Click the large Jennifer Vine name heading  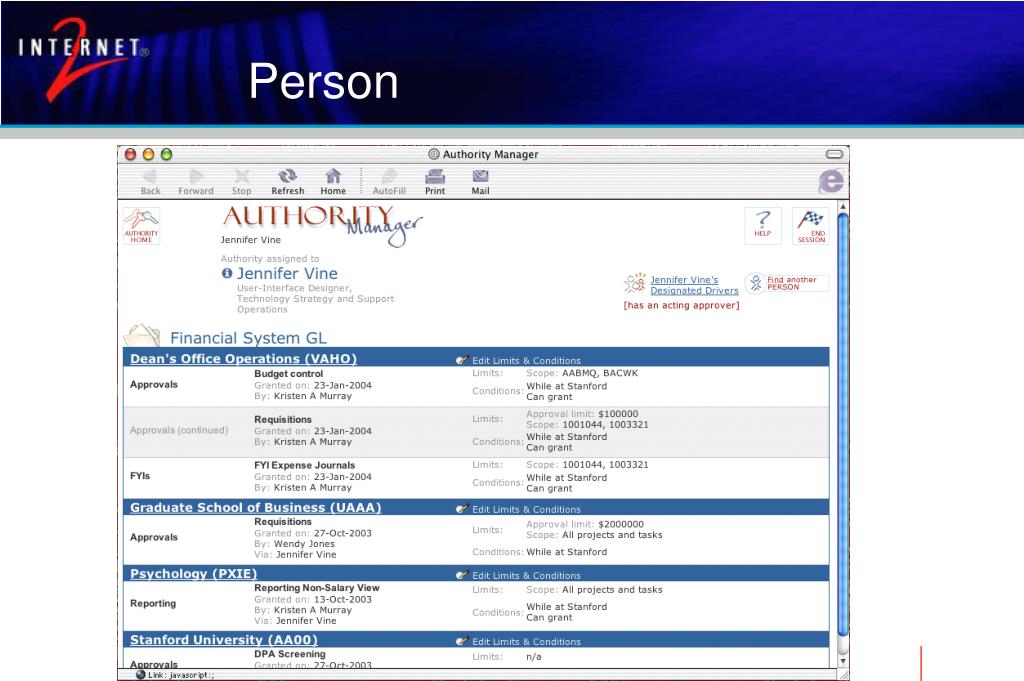(x=287, y=274)
